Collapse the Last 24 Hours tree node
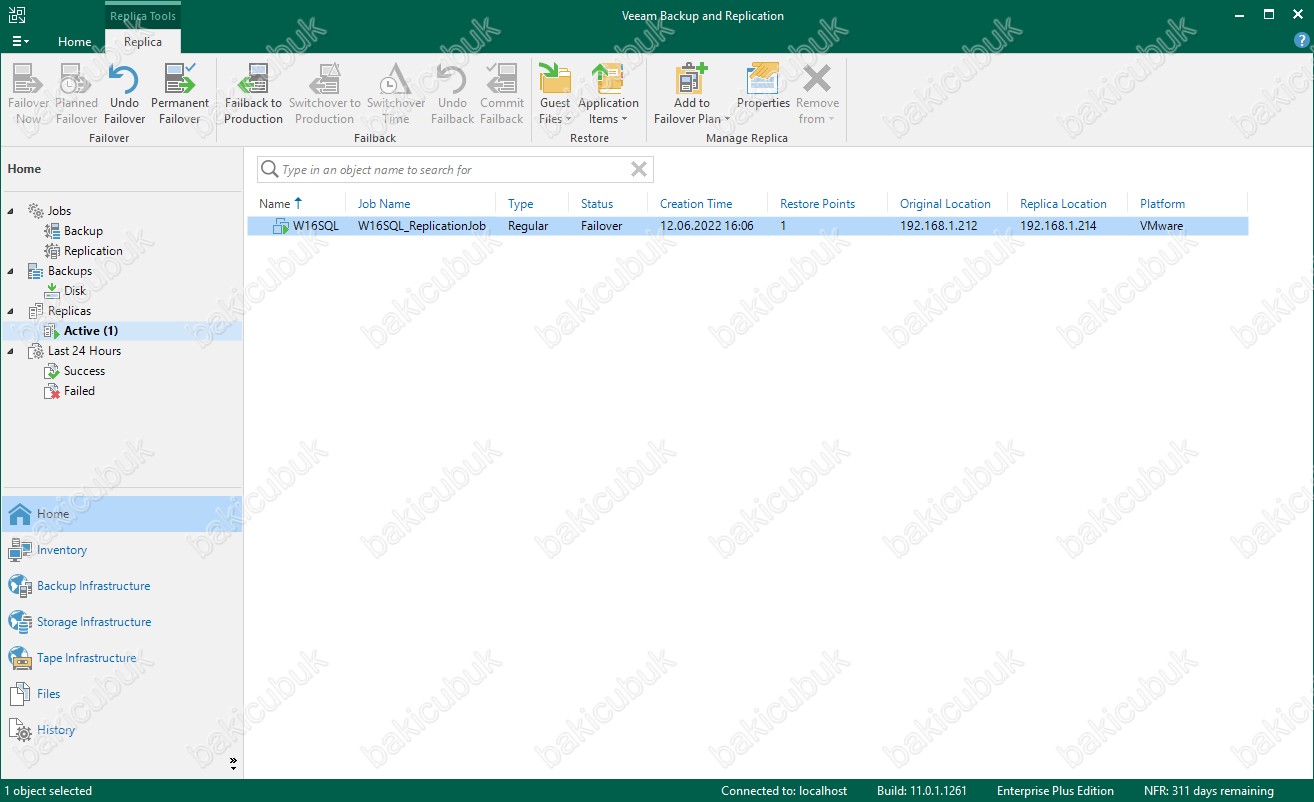 tap(11, 351)
